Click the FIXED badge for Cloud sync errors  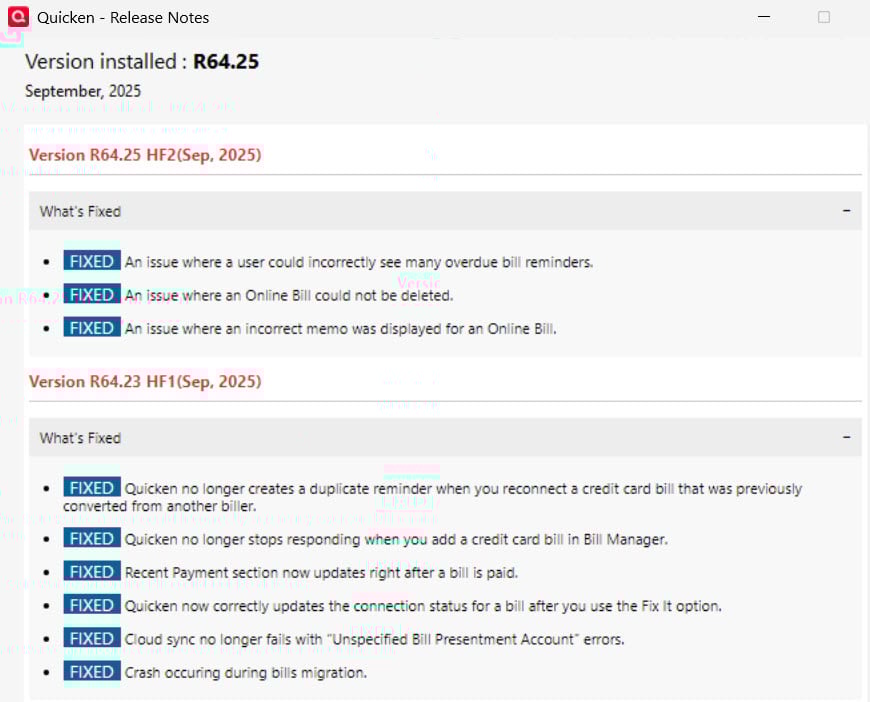(x=92, y=638)
